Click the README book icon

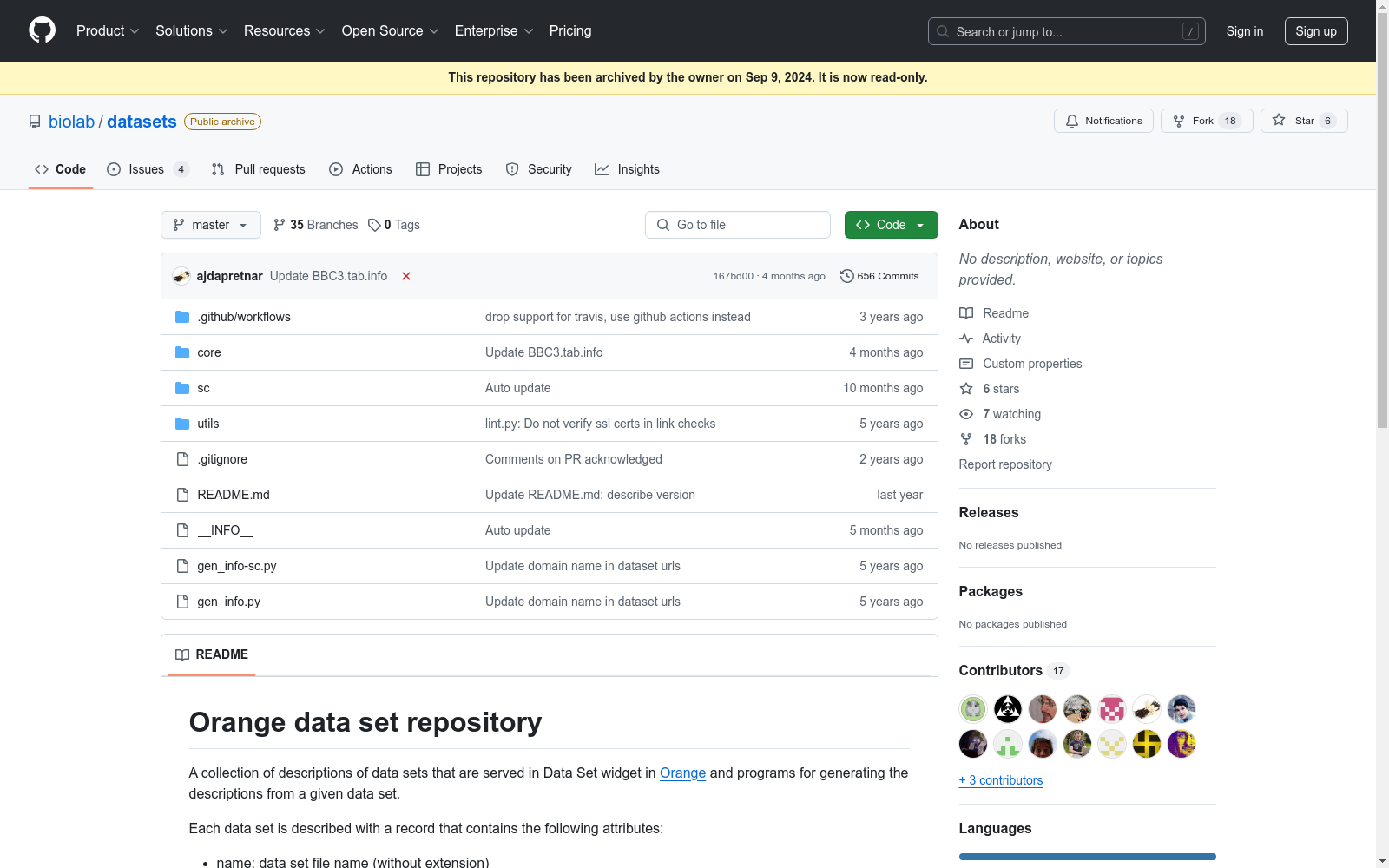182,654
